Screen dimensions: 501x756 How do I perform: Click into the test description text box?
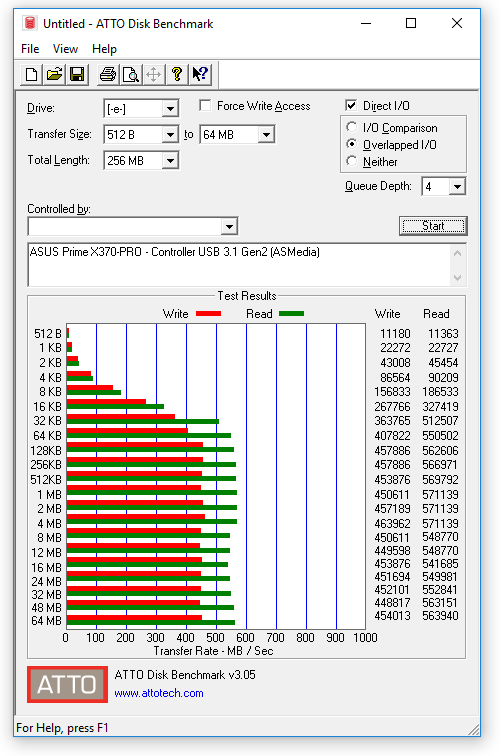click(239, 265)
